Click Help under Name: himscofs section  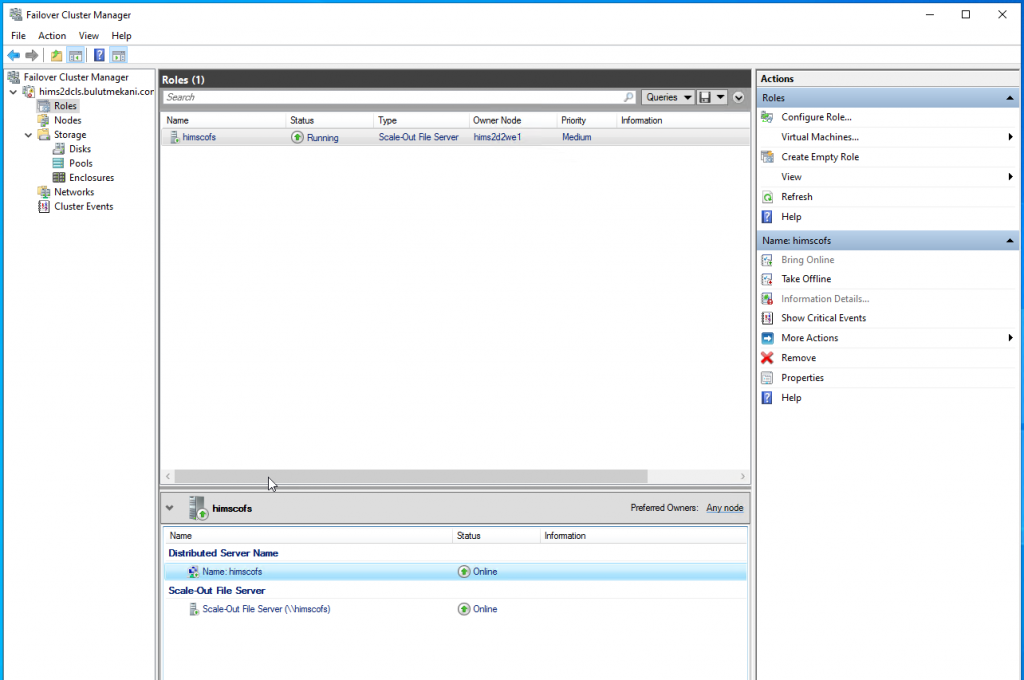coord(791,398)
